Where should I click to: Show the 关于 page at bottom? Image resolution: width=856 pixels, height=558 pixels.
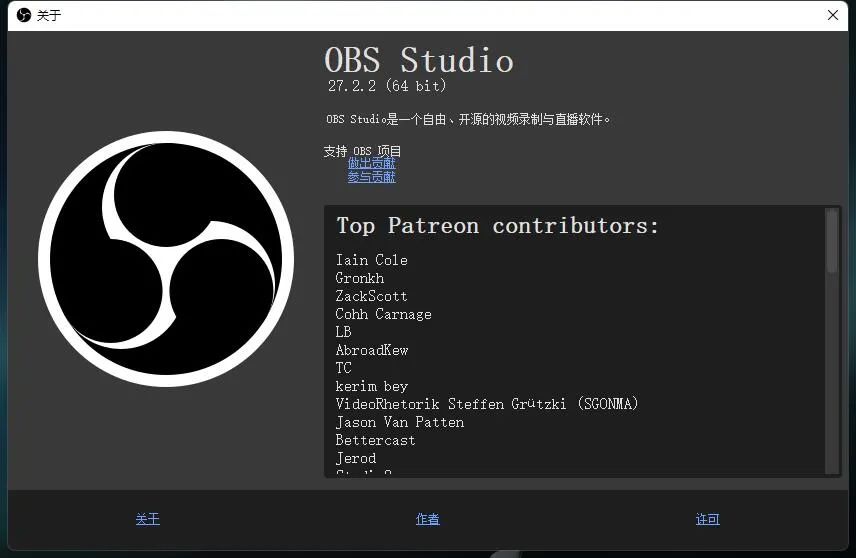pos(147,519)
